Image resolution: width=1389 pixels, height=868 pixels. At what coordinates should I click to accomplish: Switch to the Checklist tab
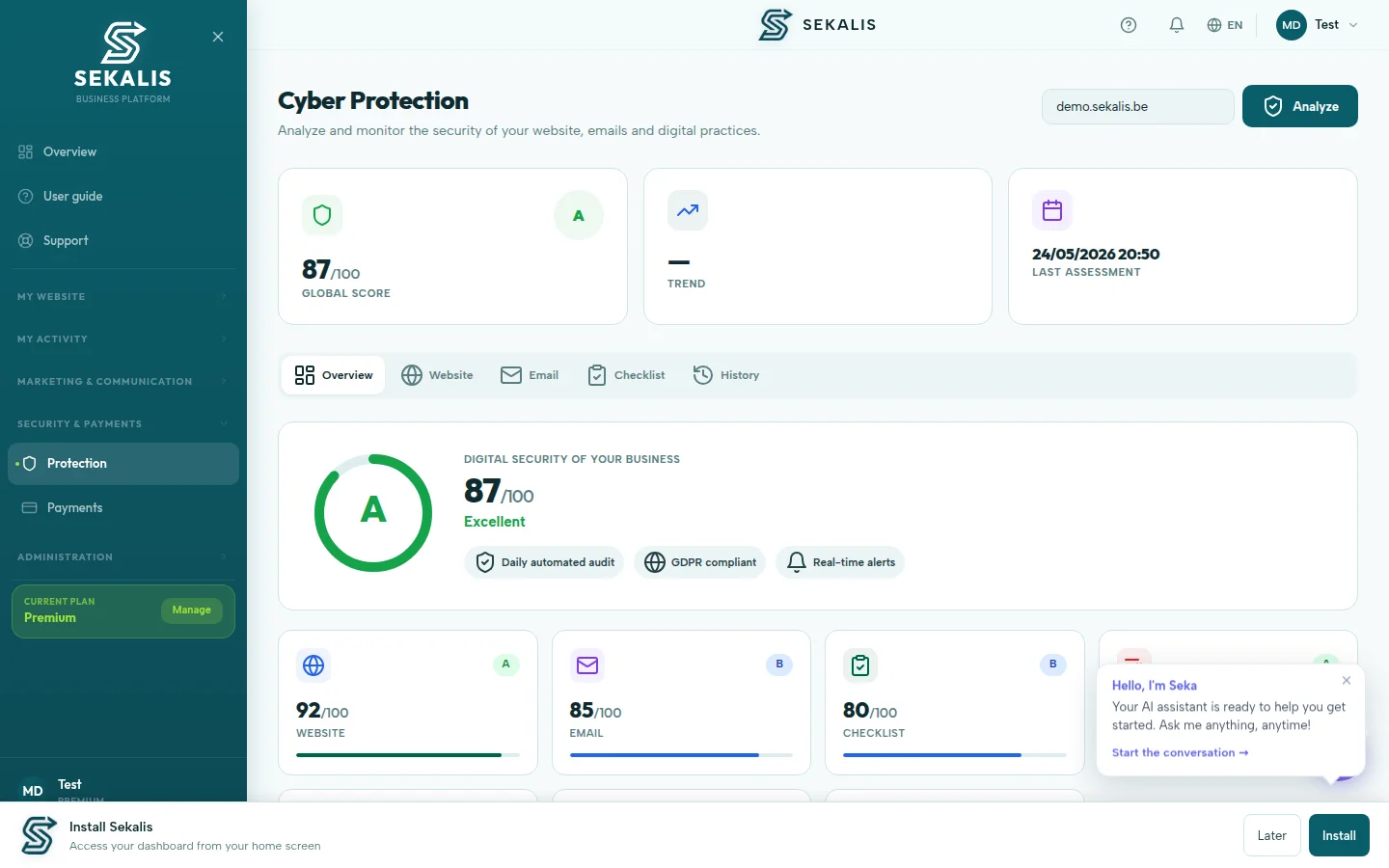(x=626, y=375)
